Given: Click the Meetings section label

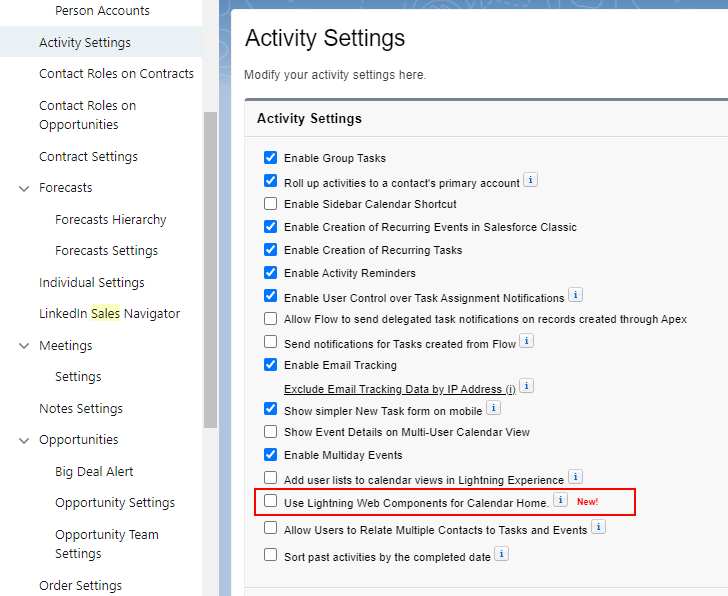Looking at the screenshot, I should point(65,345).
